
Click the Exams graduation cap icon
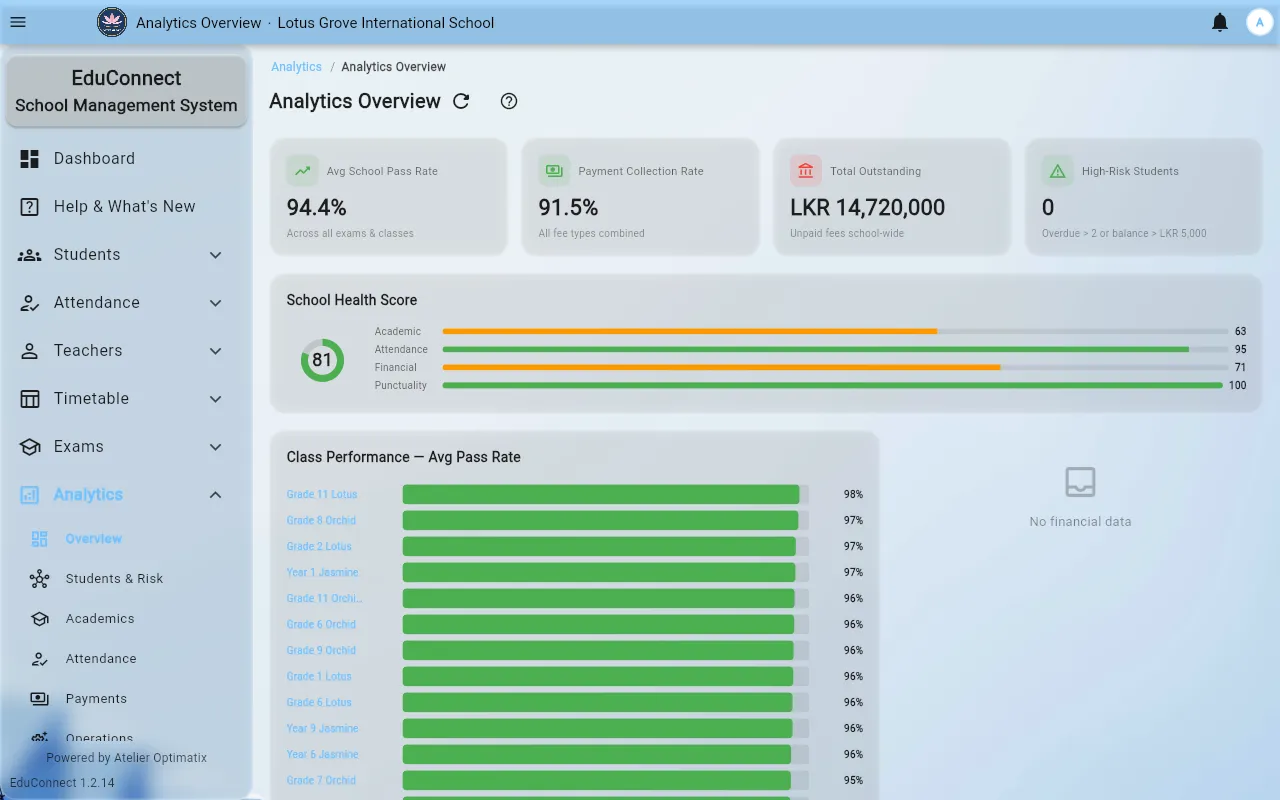coord(30,446)
